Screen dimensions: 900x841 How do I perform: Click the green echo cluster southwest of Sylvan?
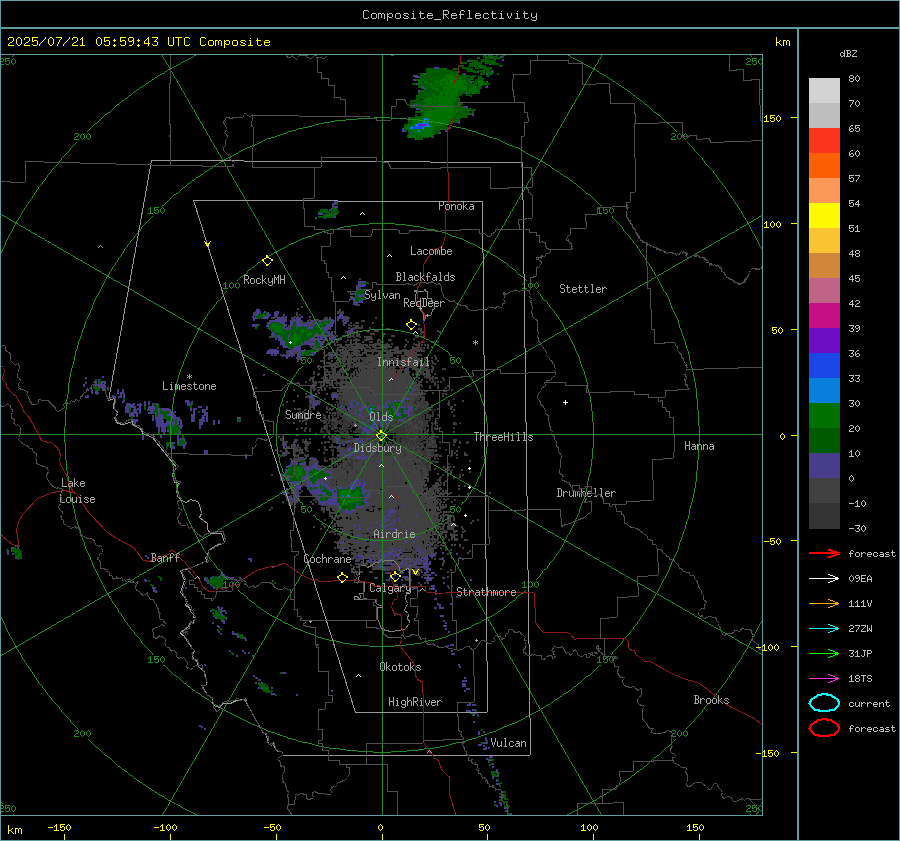click(298, 335)
